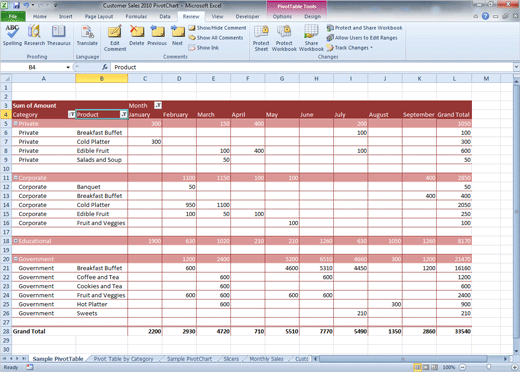Click the Undo icon
Image resolution: width=520 pixels, height=372 pixels.
[26, 5]
